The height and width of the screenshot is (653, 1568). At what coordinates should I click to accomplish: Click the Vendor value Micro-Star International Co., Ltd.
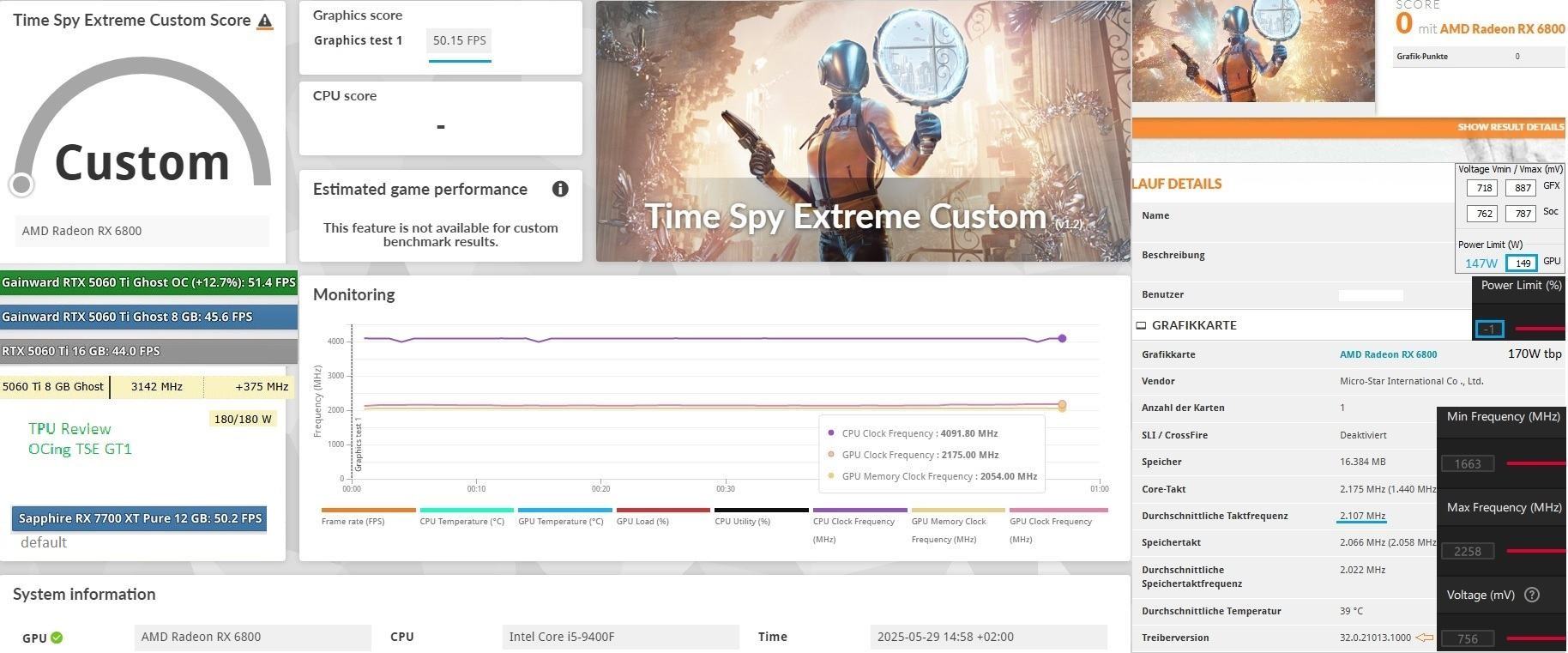tap(1411, 381)
